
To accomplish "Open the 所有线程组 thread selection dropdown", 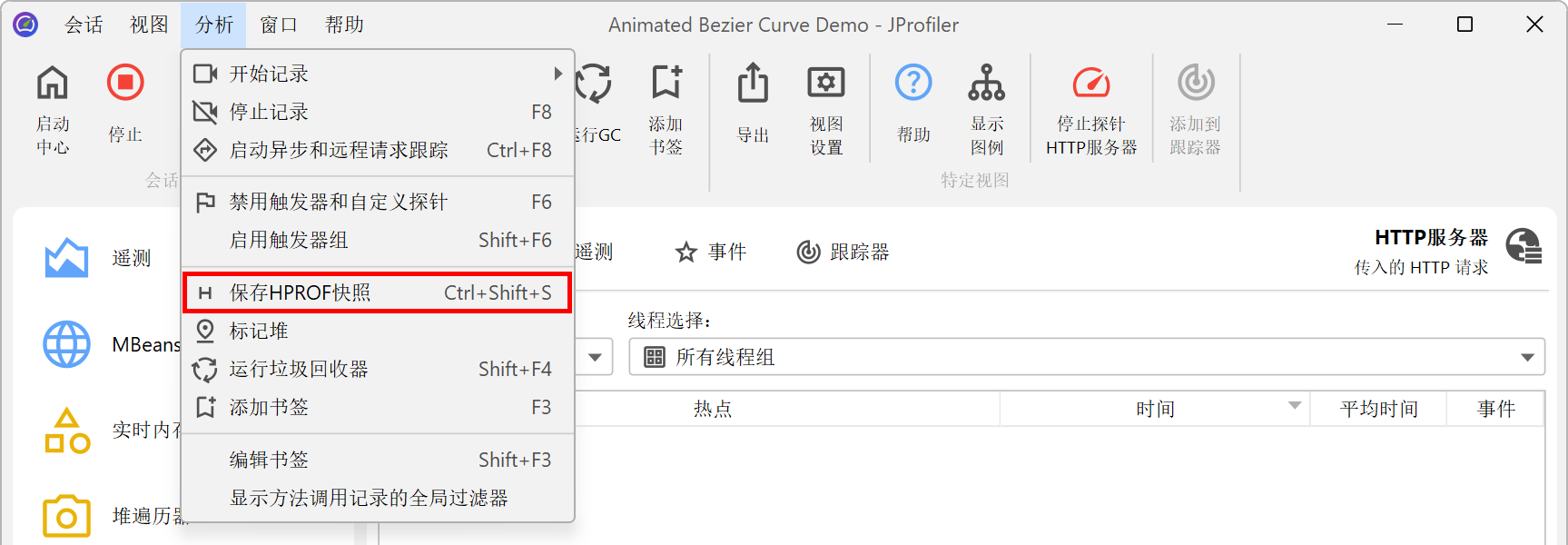I will click(x=1087, y=357).
